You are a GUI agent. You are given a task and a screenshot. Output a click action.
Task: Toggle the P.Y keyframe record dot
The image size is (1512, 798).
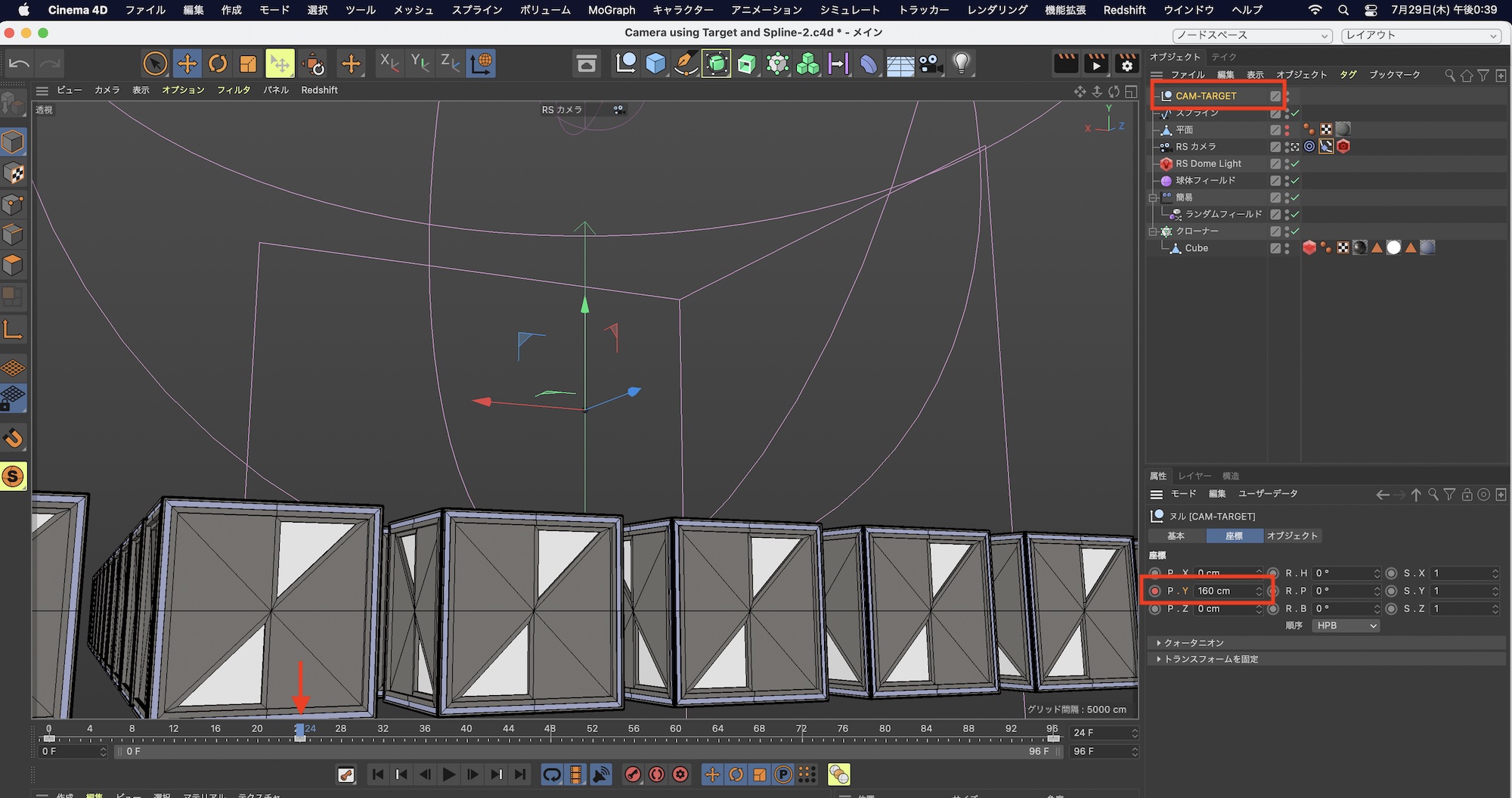click(x=1154, y=591)
